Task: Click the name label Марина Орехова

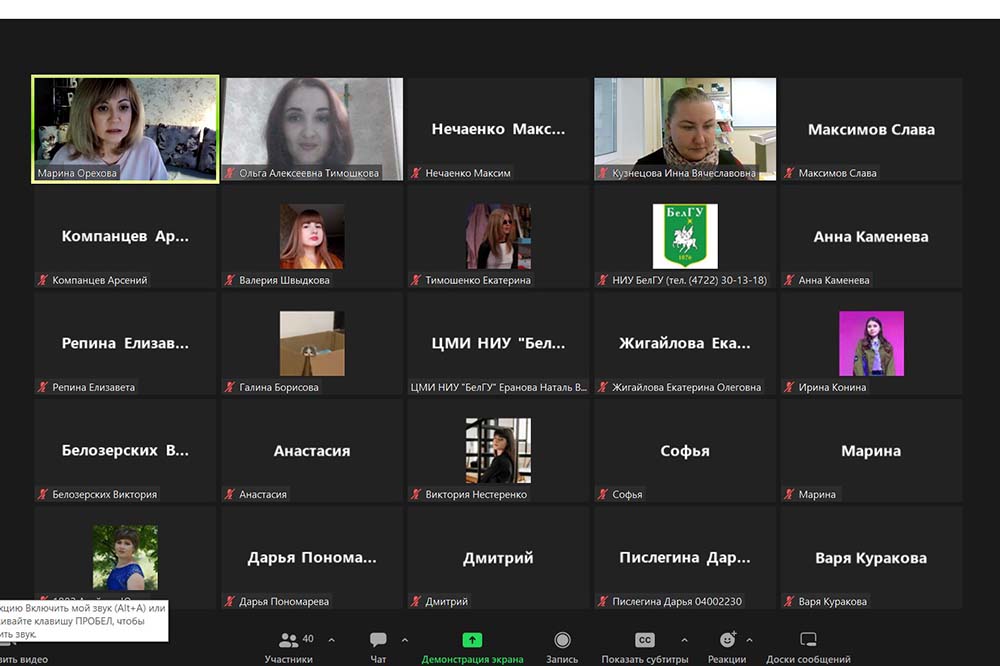Action: point(77,173)
